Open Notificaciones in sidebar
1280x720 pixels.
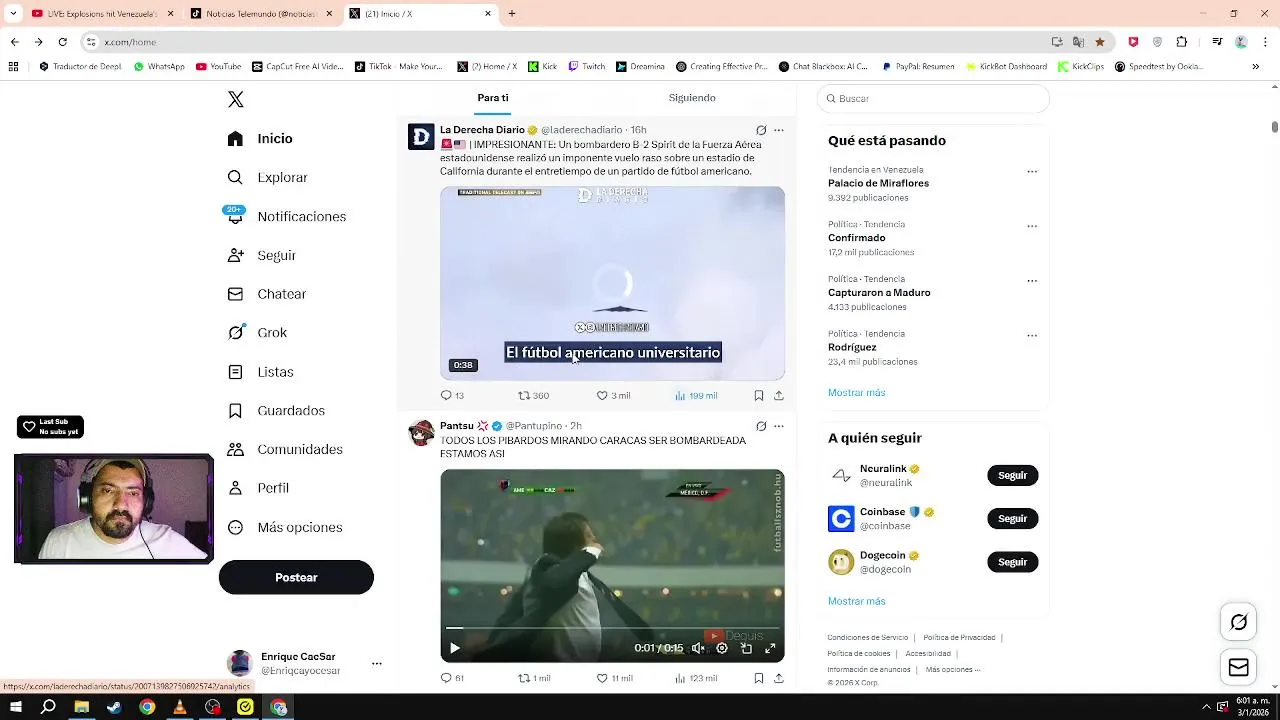click(x=286, y=216)
